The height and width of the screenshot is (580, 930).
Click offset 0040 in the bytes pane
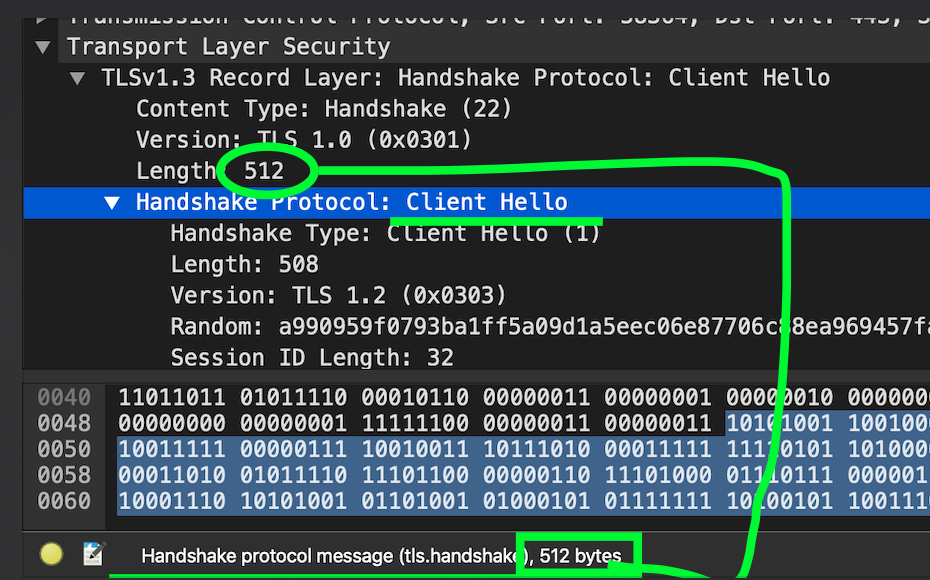click(63, 397)
